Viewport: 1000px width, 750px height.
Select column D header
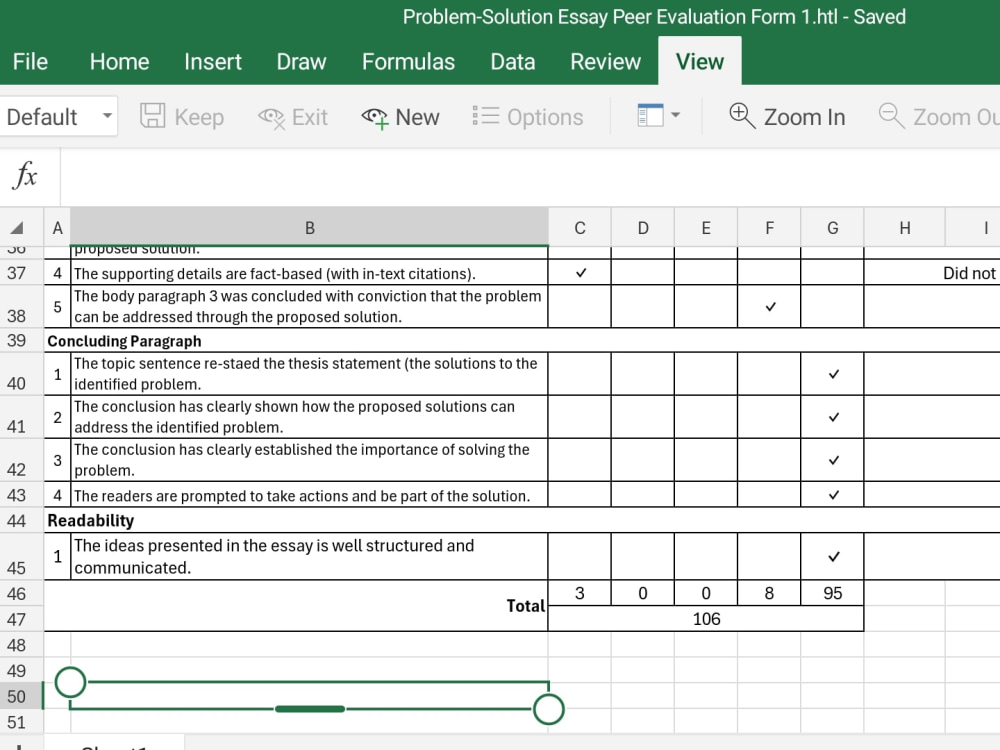click(x=643, y=228)
